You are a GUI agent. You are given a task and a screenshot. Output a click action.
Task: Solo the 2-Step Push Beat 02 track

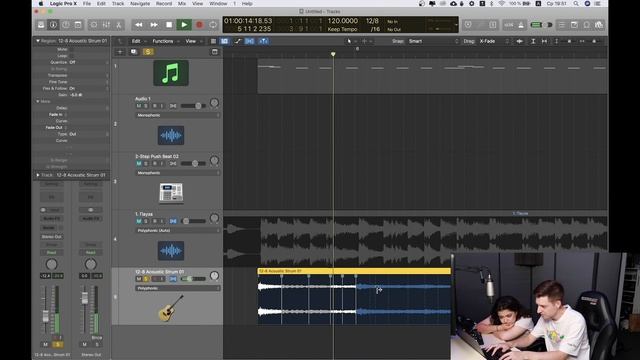pos(146,164)
